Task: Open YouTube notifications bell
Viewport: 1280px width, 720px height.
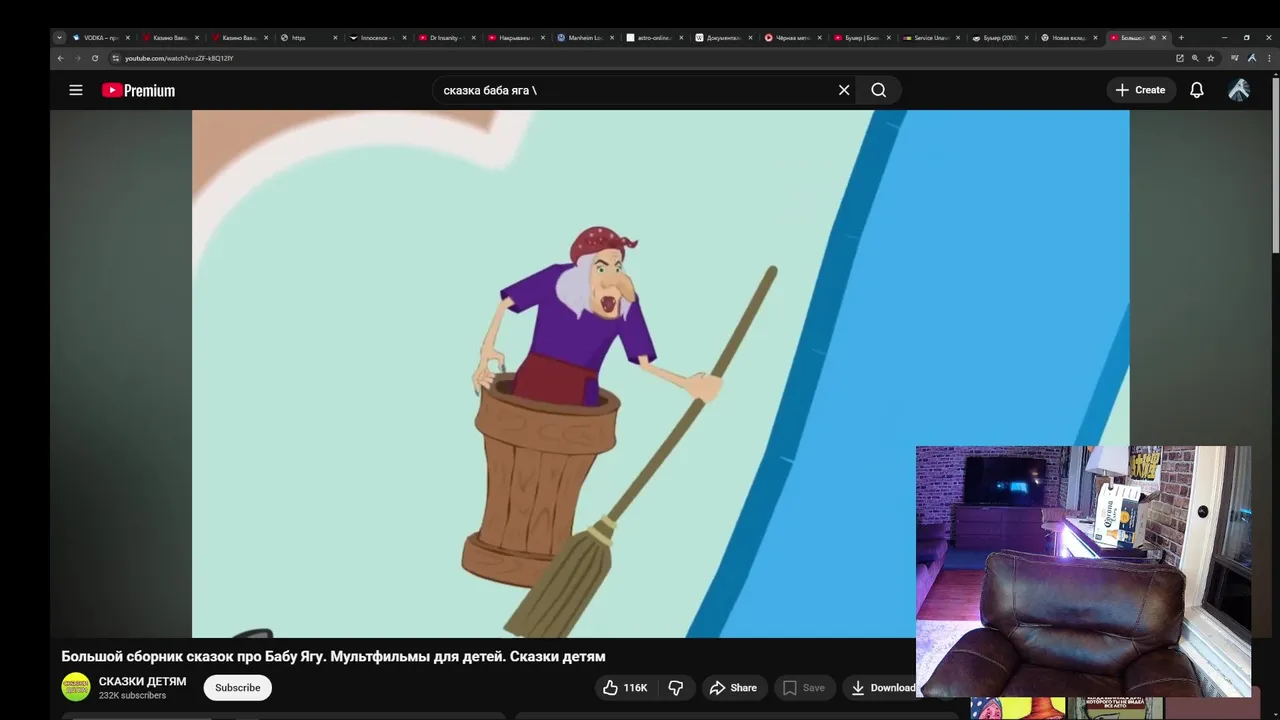Action: (x=1197, y=90)
